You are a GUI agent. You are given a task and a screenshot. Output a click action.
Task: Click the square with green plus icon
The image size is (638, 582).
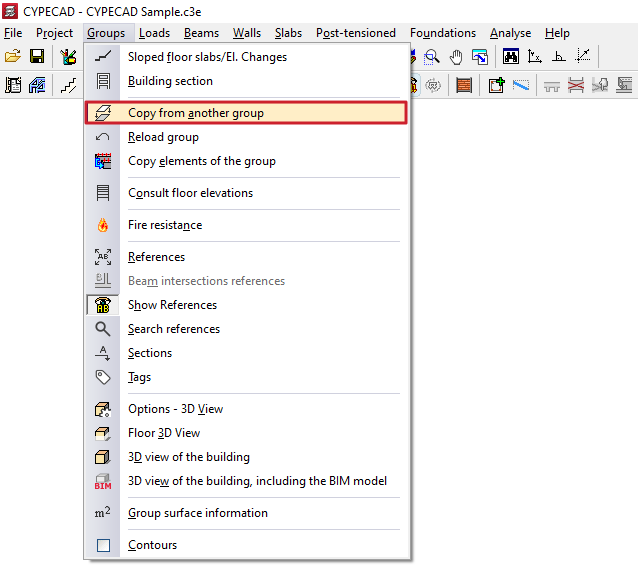[x=497, y=85]
